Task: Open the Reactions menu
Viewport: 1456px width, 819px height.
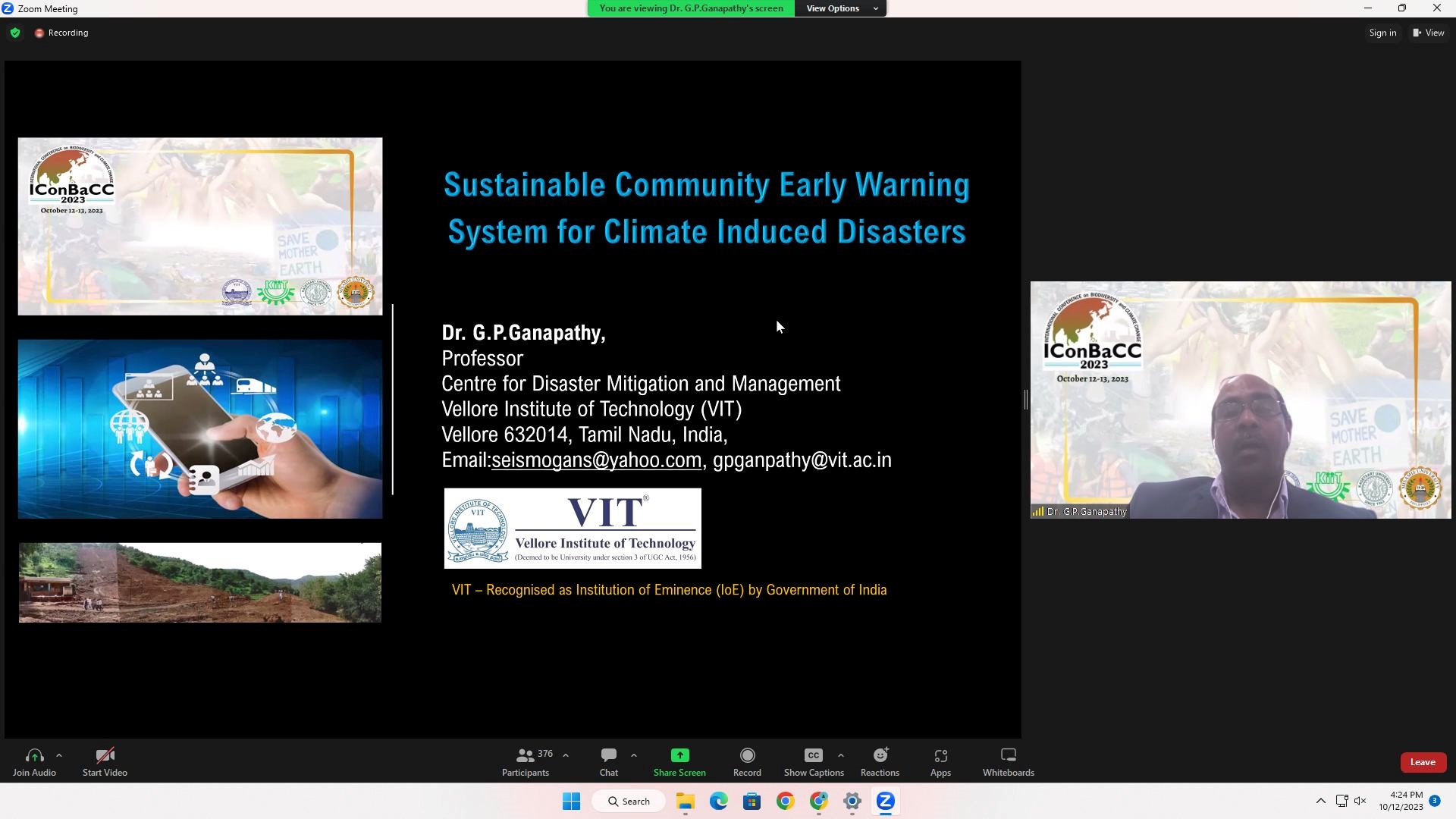Action: pos(880,762)
